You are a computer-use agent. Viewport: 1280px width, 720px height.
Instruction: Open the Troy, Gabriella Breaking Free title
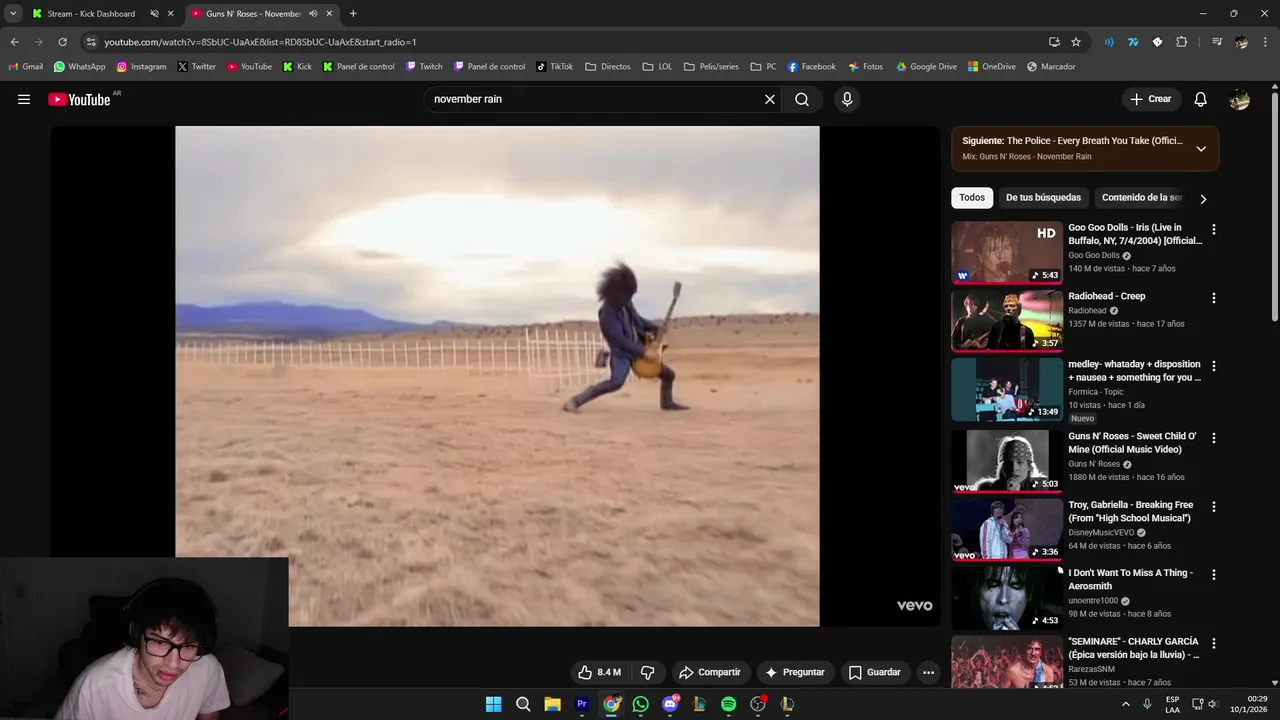(1130, 511)
